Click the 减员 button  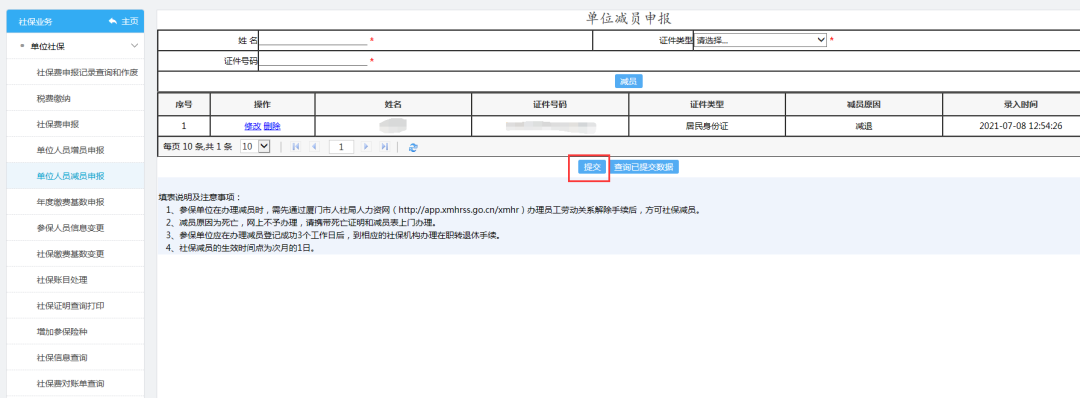(x=628, y=81)
